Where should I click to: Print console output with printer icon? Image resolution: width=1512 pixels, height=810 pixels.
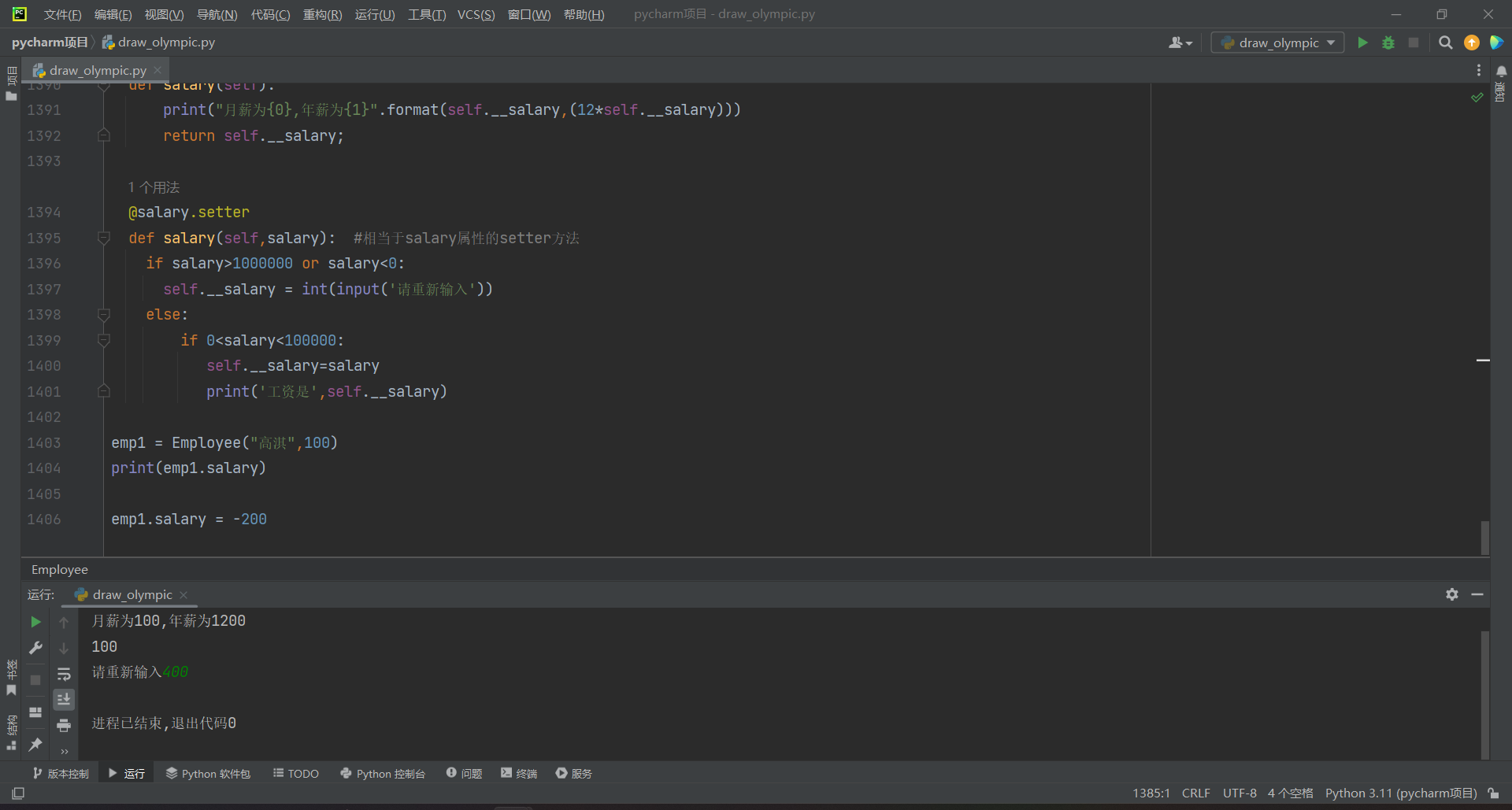point(64,725)
